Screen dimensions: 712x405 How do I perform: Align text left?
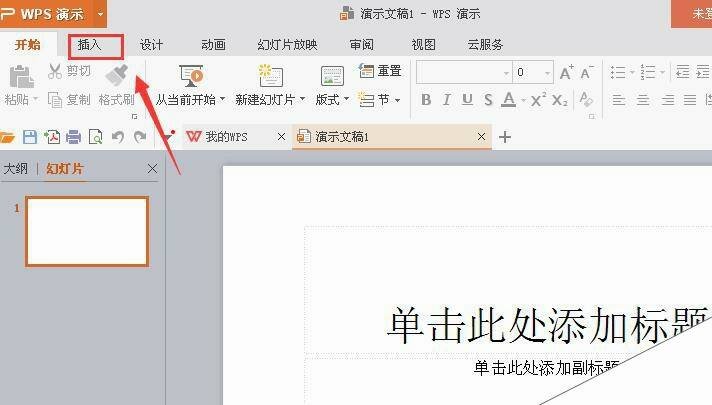(618, 99)
